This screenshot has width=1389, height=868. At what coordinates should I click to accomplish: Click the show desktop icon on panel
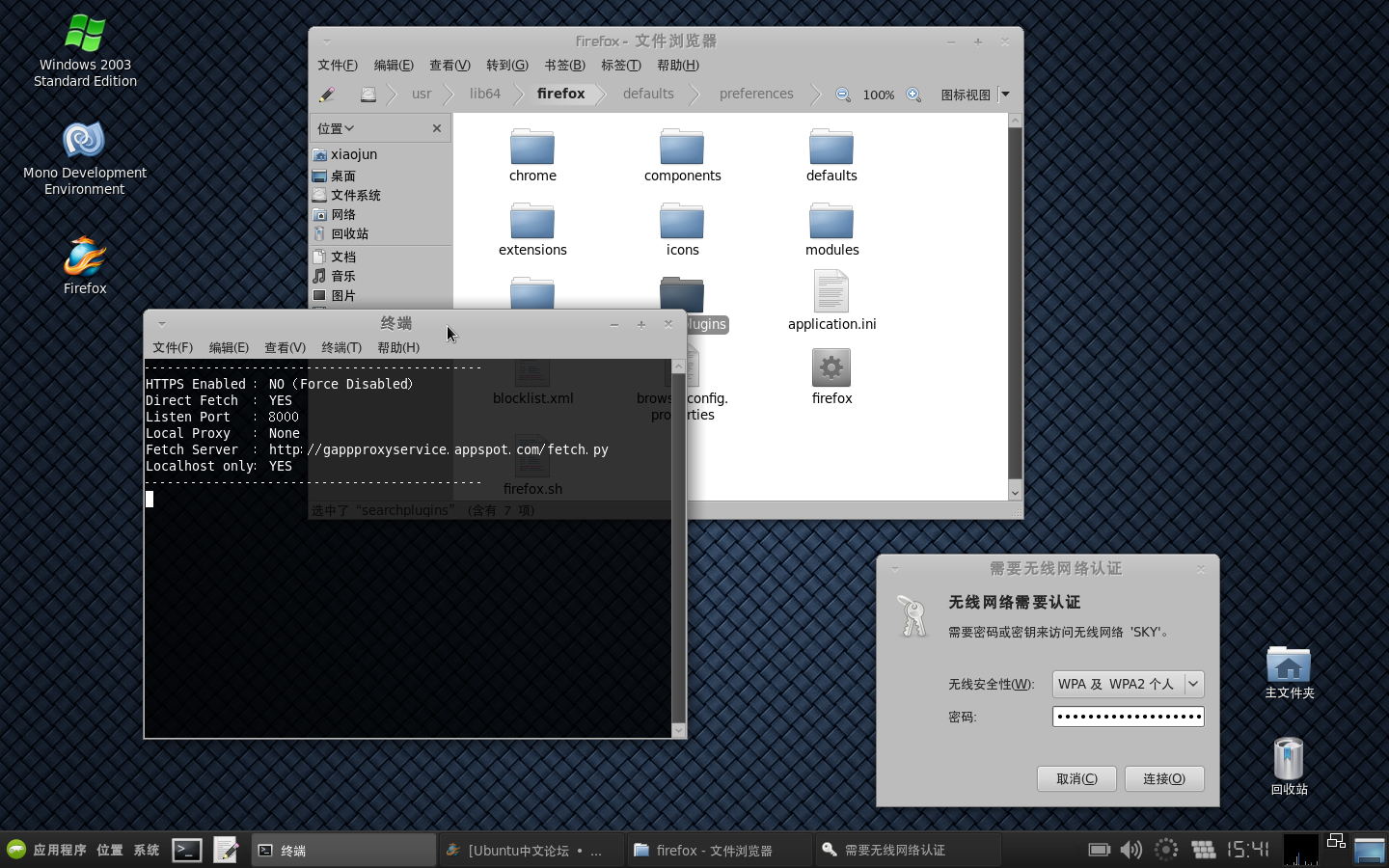(1370, 850)
